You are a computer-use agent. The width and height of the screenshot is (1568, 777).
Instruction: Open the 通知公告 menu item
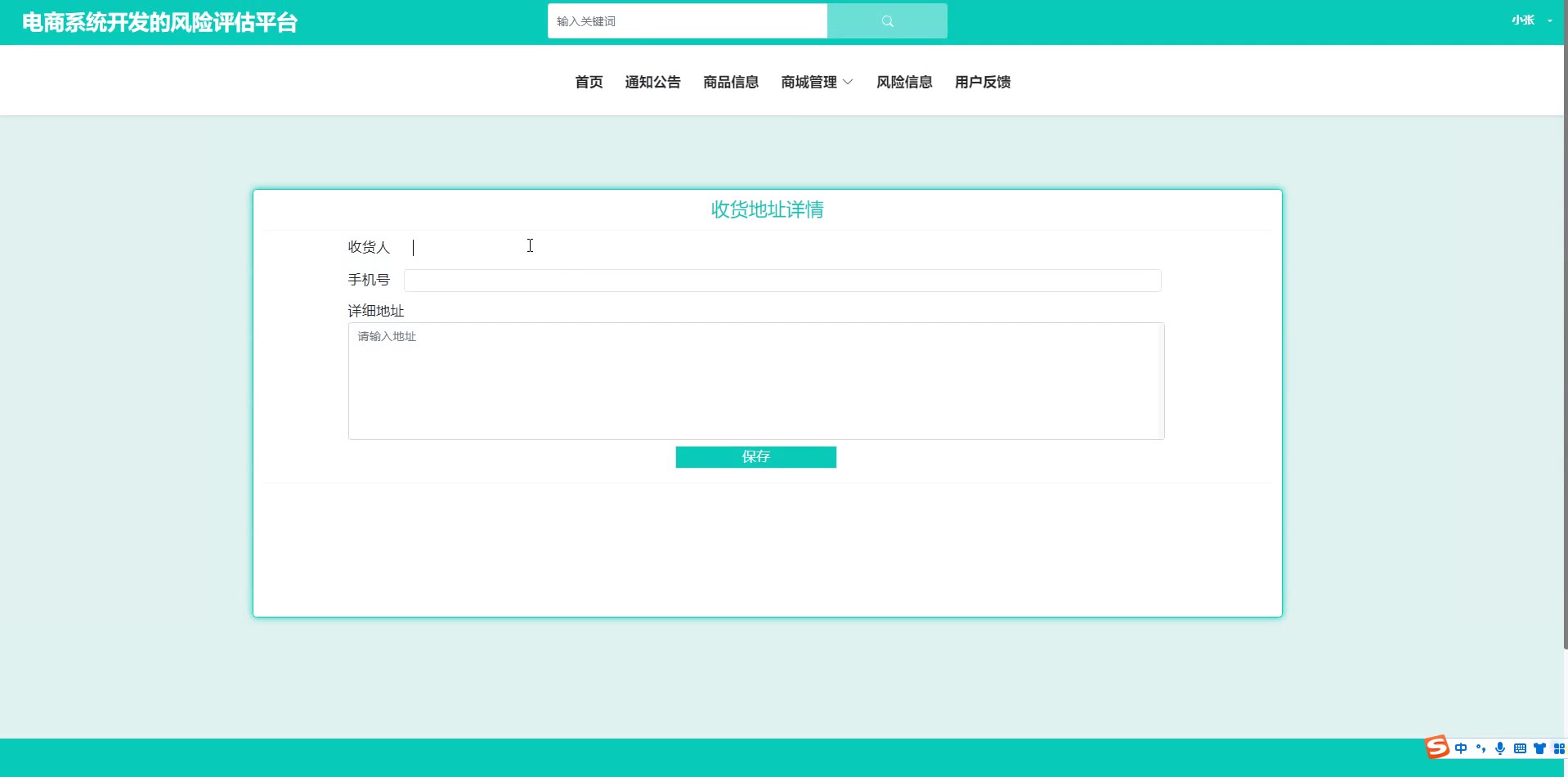[652, 82]
